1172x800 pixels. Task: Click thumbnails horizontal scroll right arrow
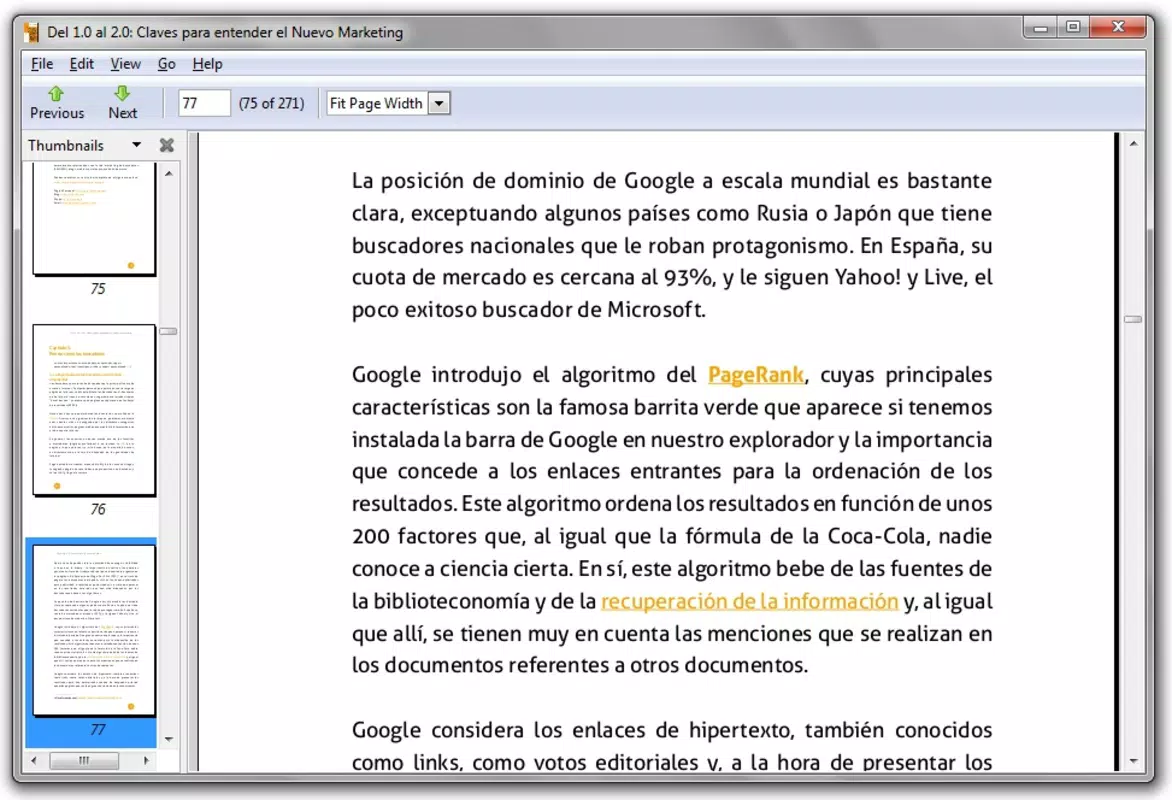click(x=146, y=760)
